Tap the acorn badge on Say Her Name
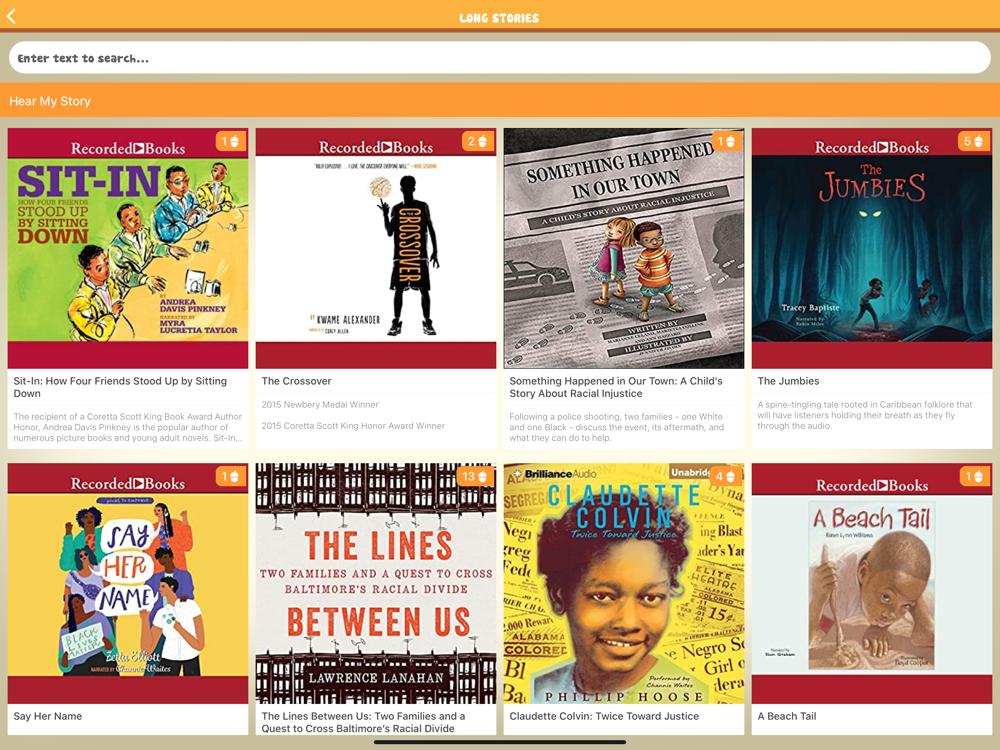 [230, 476]
